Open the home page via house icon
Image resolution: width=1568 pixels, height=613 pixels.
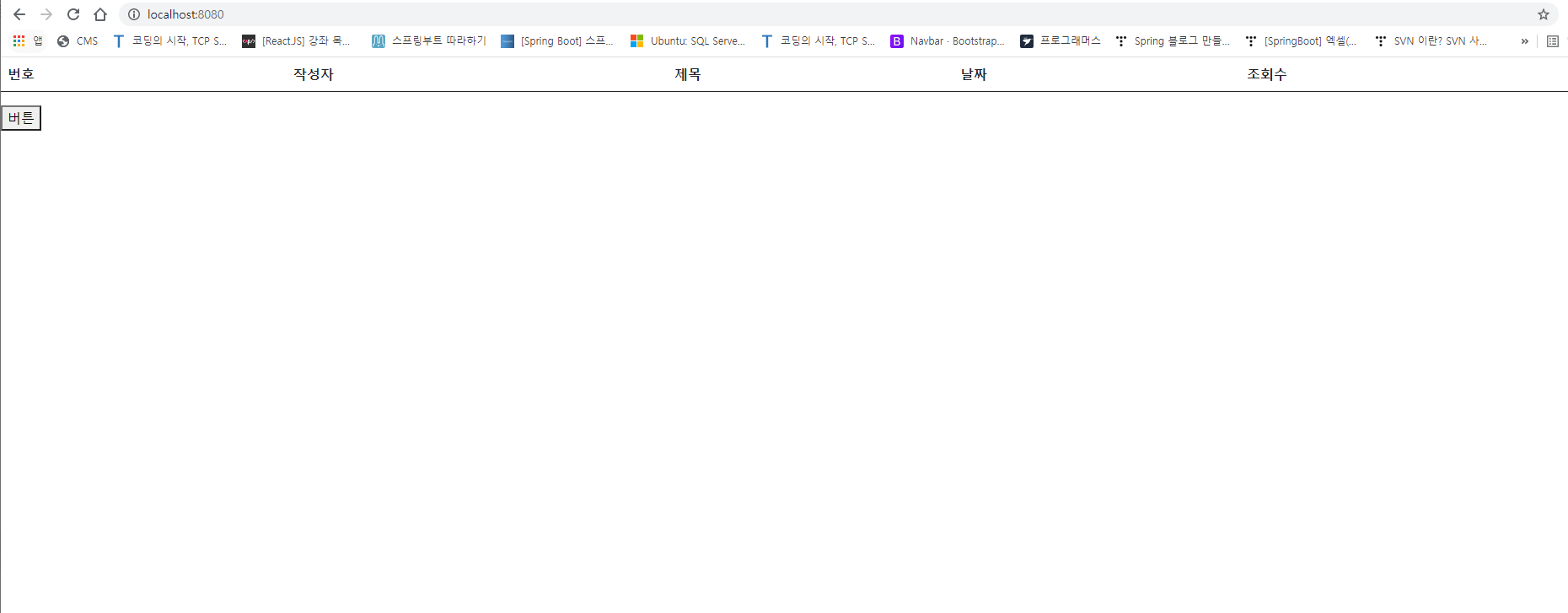pos(100,14)
